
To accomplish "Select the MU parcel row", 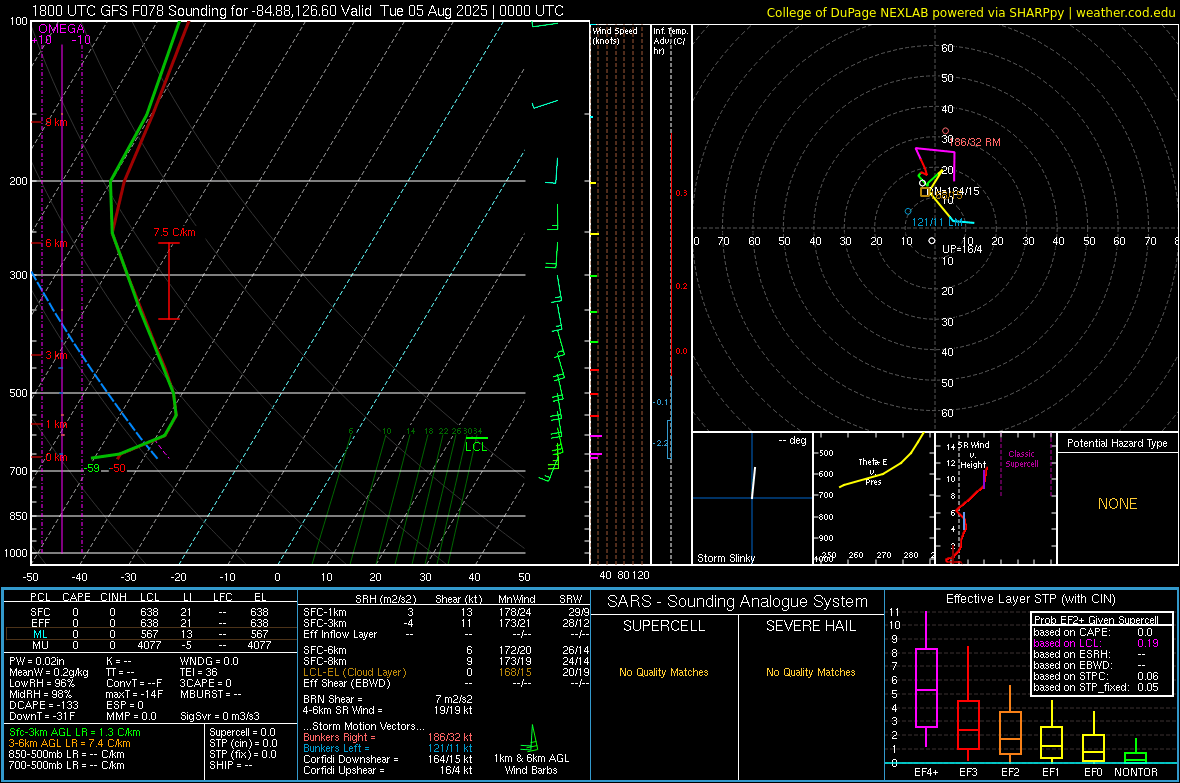I will [x=151, y=645].
